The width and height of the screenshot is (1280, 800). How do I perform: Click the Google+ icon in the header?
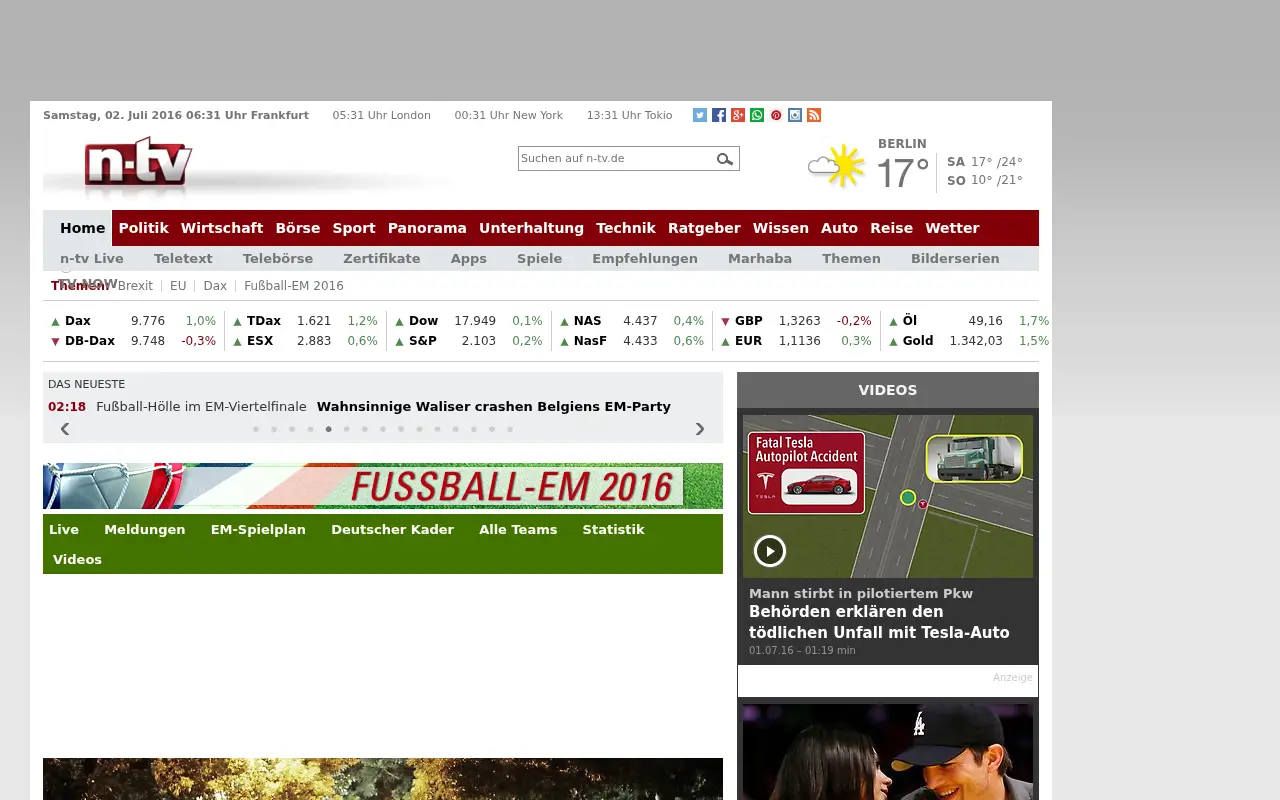click(738, 115)
